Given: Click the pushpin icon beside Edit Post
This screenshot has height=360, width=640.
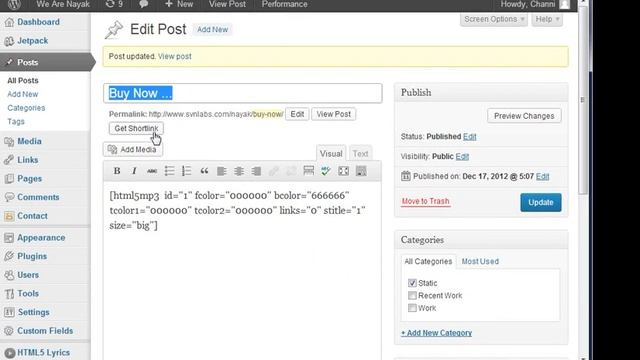Looking at the screenshot, I should click(114, 30).
